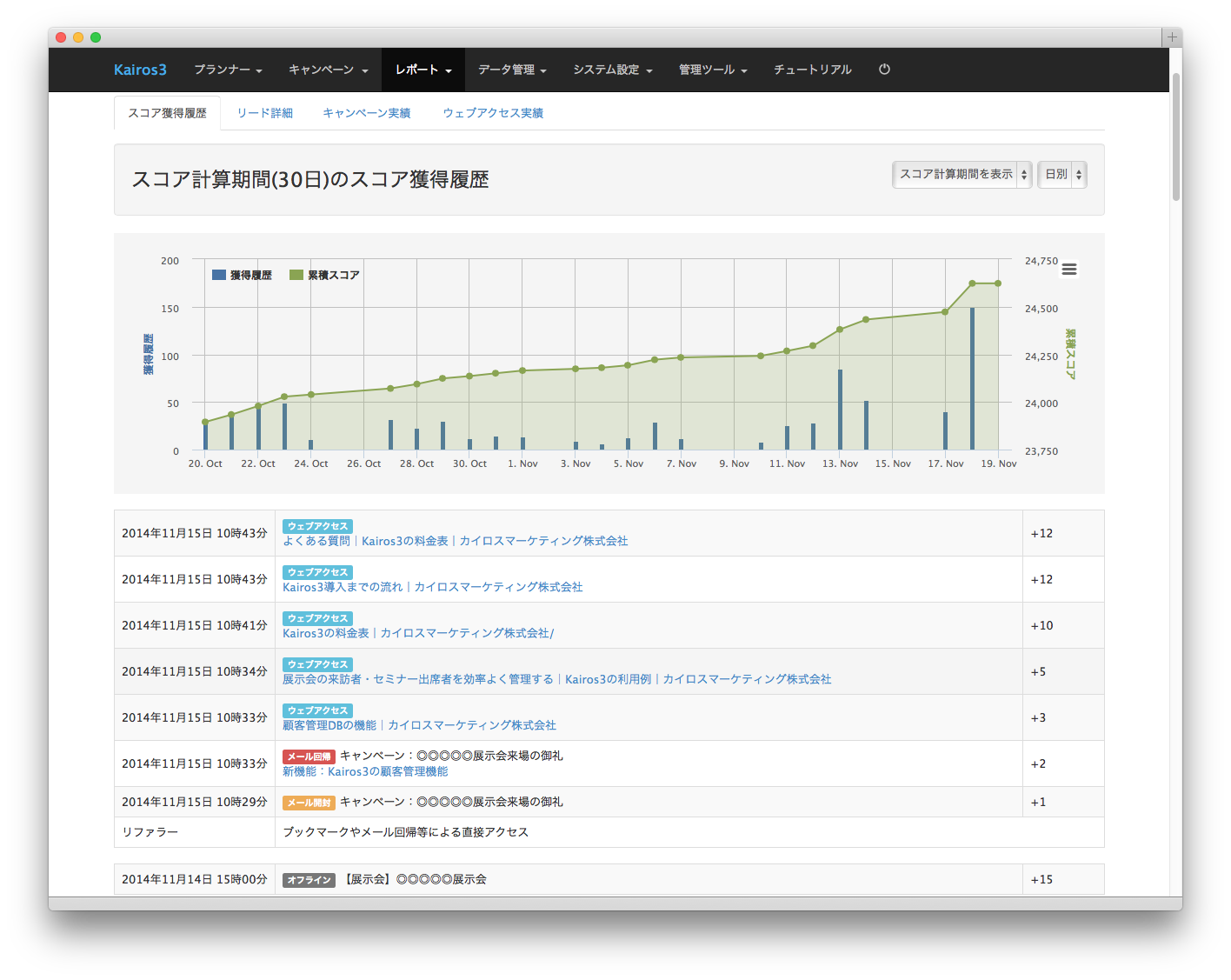1231x980 pixels.
Task: Select the スコア獲得履歴 tab
Action: (167, 113)
